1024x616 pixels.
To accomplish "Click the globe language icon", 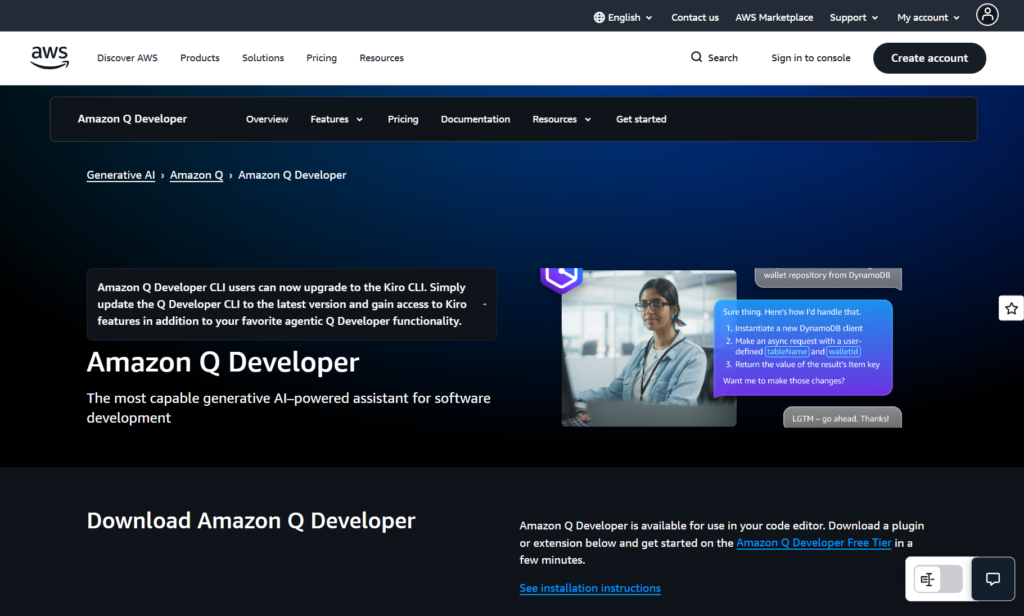I will tap(597, 16).
